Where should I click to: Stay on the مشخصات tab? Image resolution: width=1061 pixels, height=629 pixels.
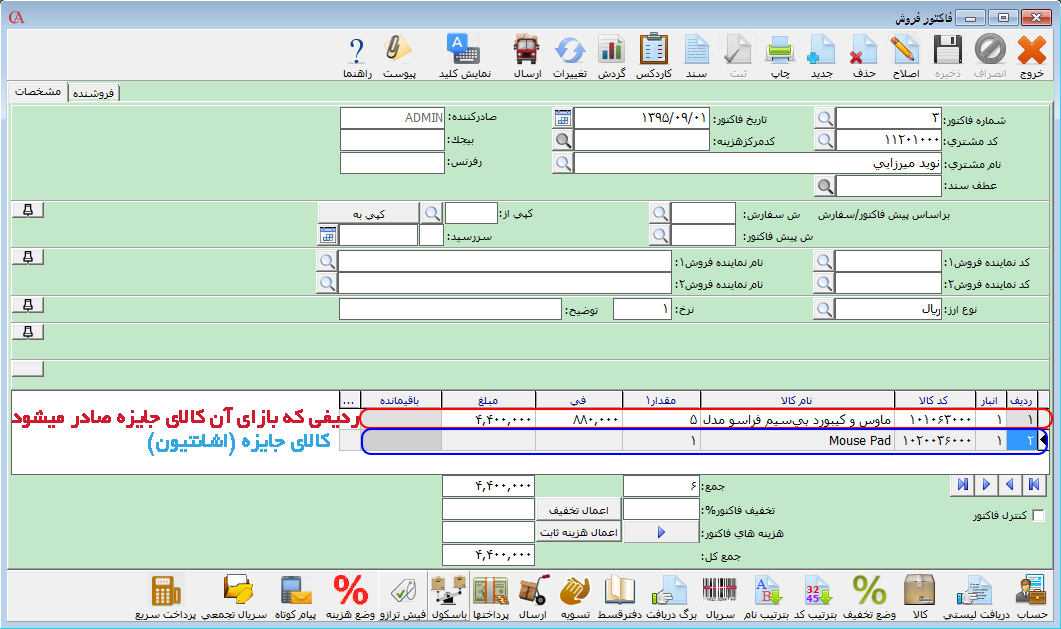(39, 89)
